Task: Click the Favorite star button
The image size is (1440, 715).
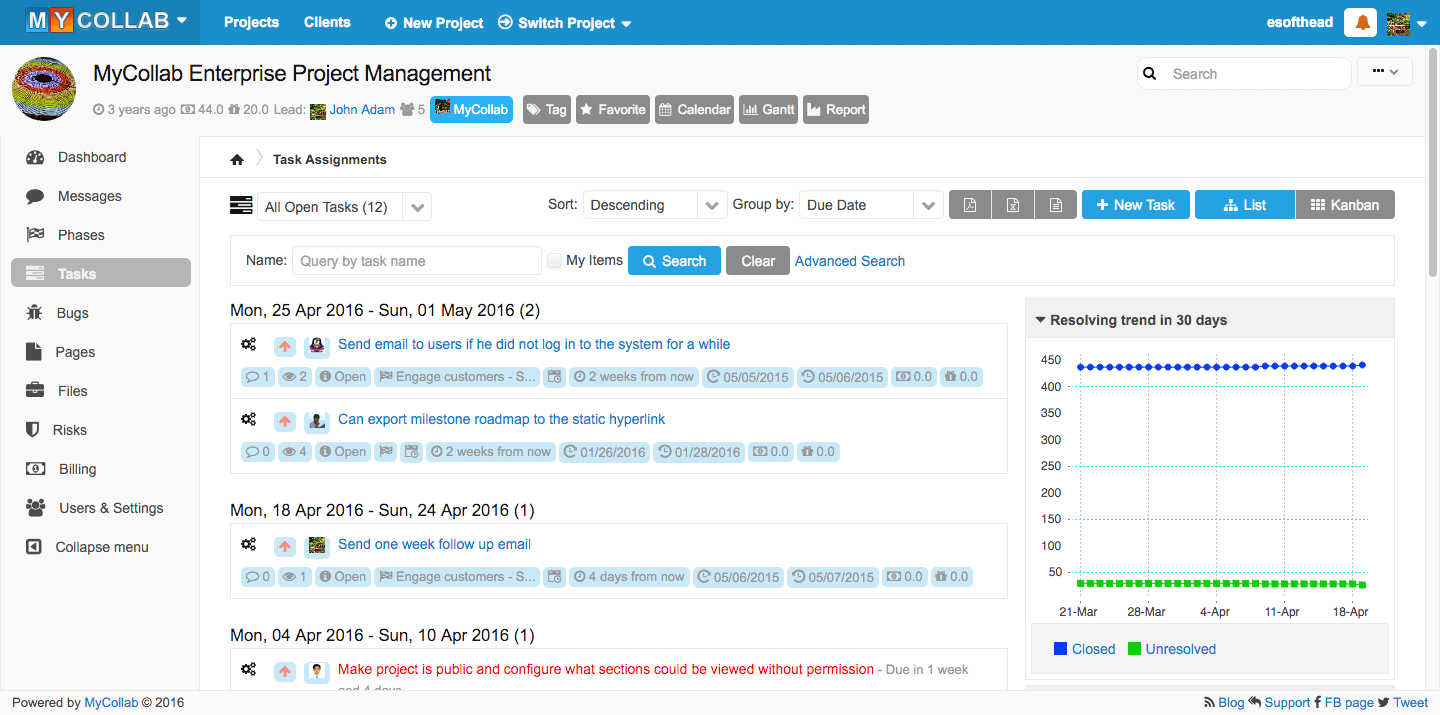Action: (x=613, y=110)
